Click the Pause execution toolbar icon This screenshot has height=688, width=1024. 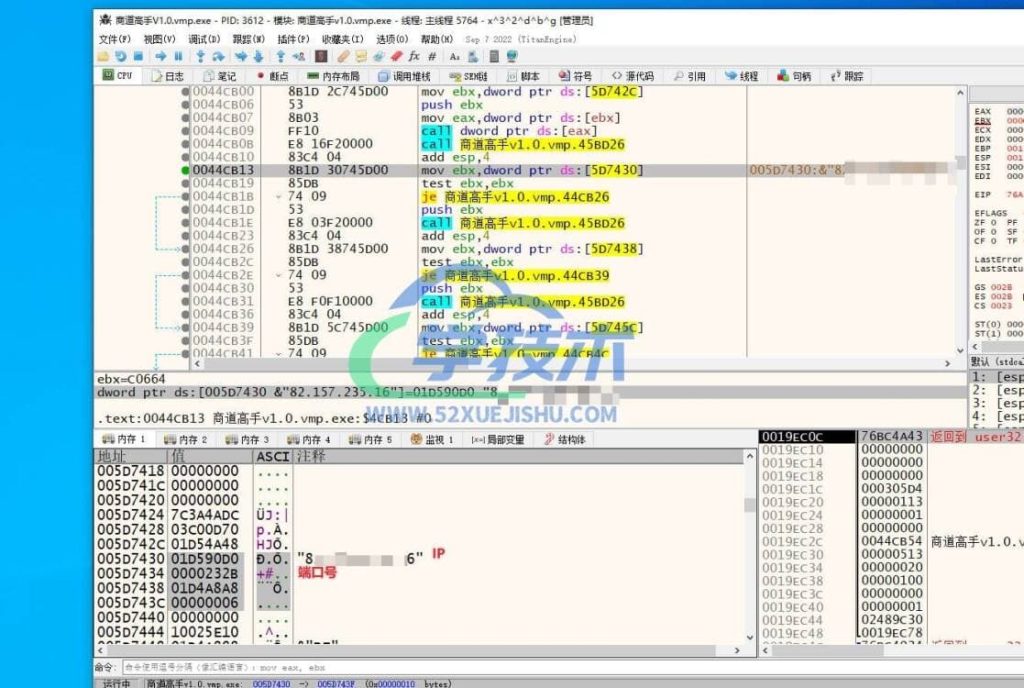tap(179, 56)
